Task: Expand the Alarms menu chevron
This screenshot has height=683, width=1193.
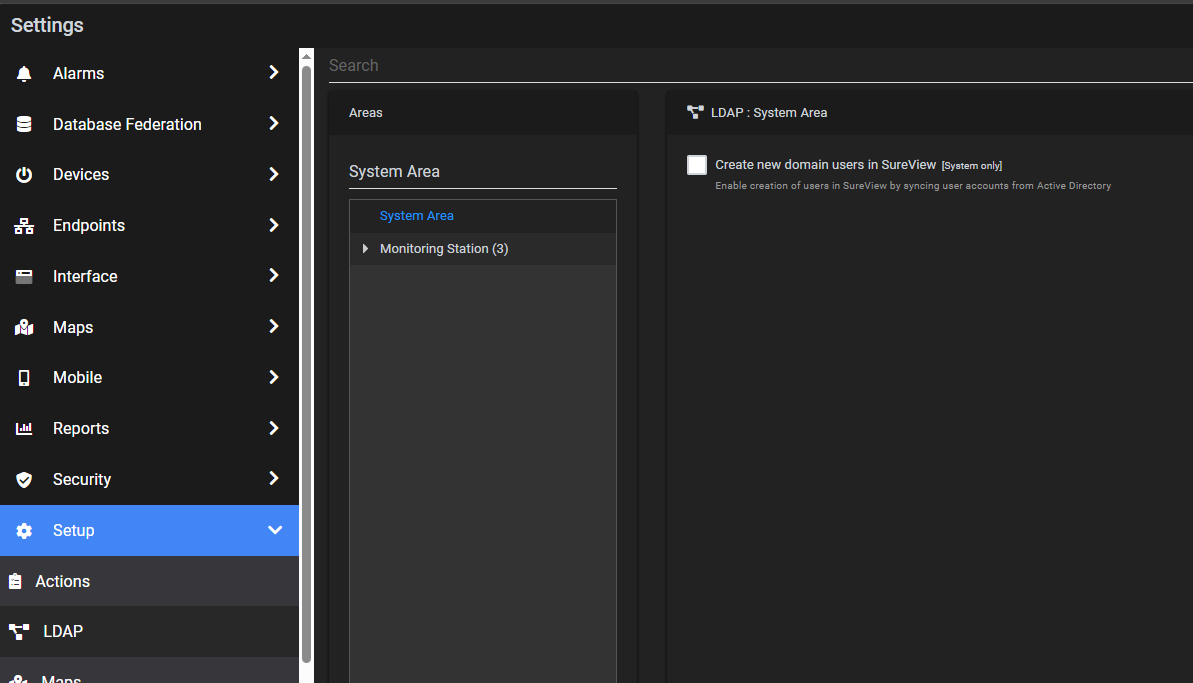Action: (x=274, y=73)
